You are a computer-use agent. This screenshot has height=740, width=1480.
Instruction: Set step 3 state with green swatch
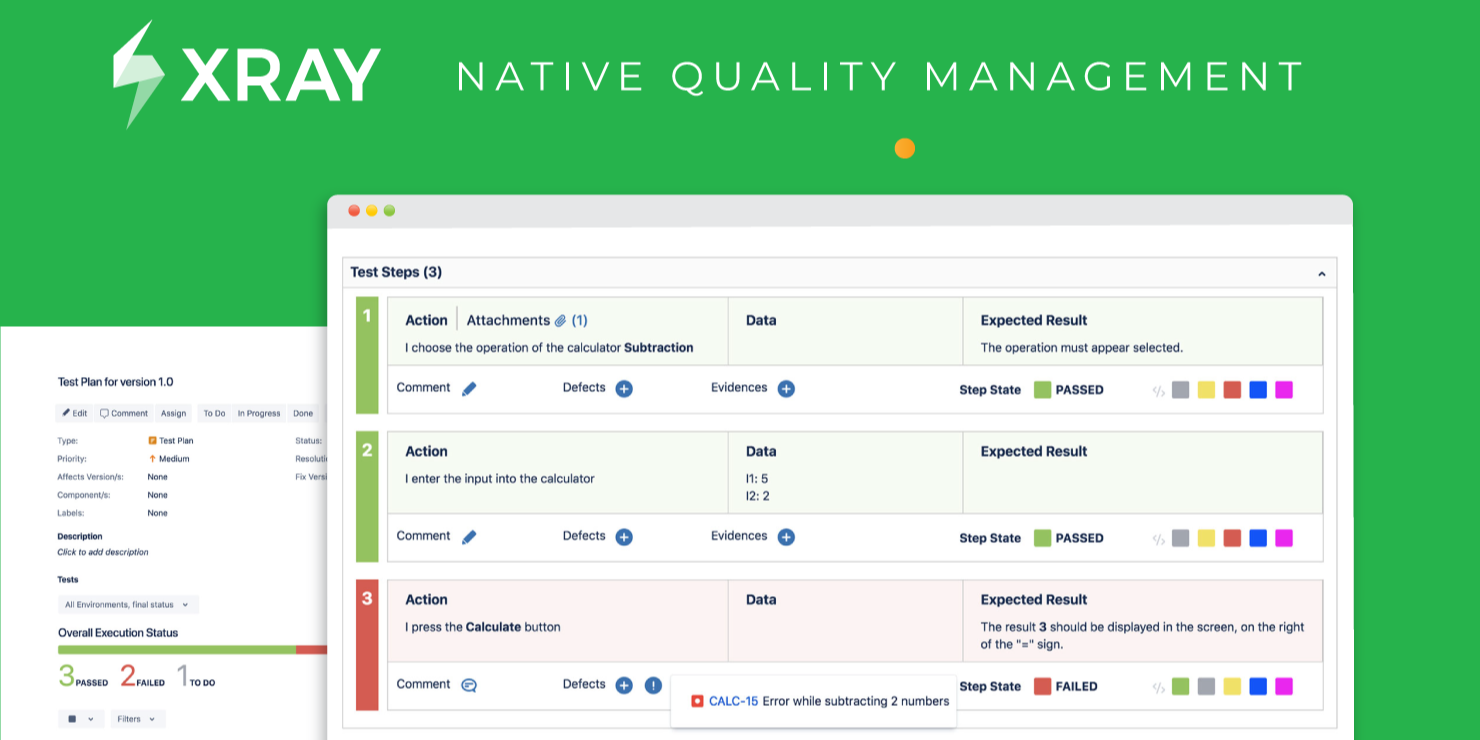pos(1180,686)
